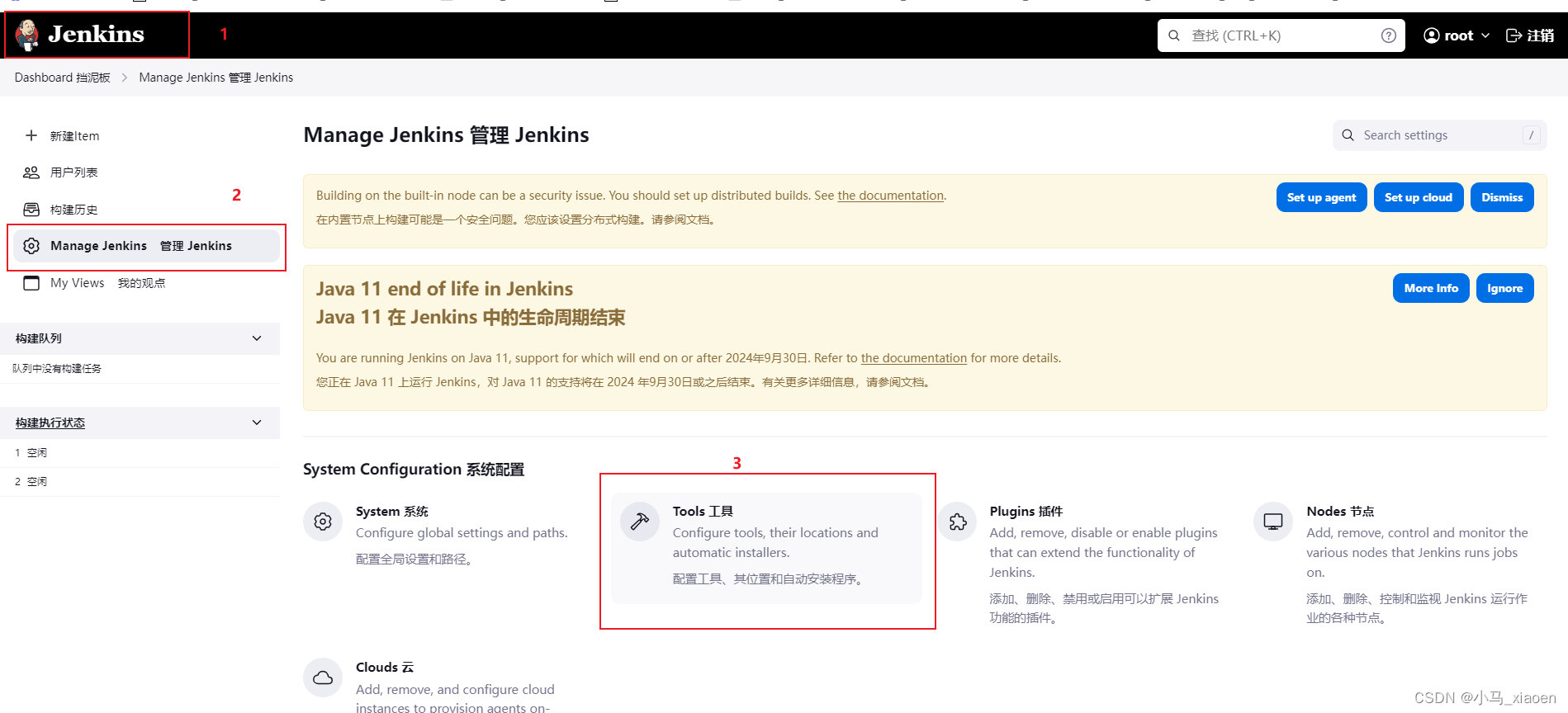Image resolution: width=1568 pixels, height=713 pixels.
Task: Click the 队列中没有构建任务 text
Action: [57, 369]
